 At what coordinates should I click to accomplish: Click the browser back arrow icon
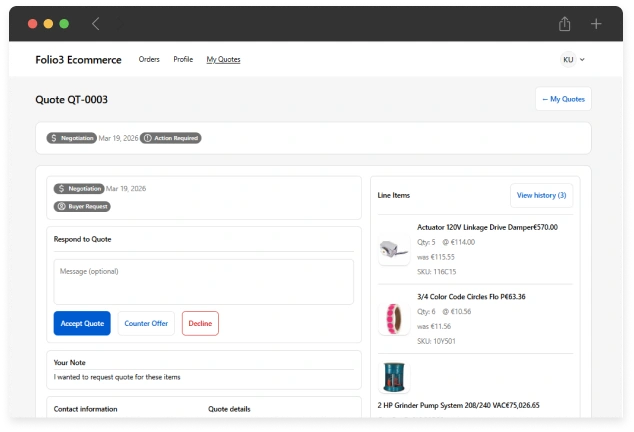(x=96, y=24)
